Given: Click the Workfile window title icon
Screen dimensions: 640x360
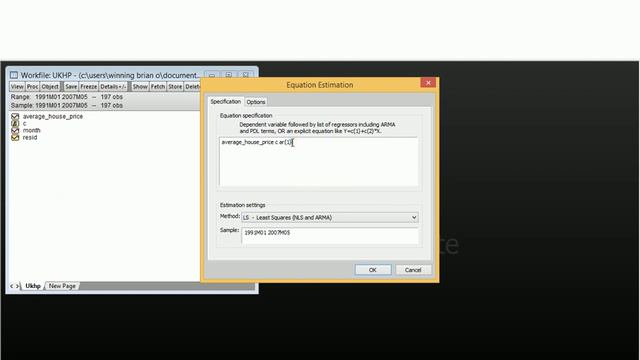Looking at the screenshot, I should point(14,75).
